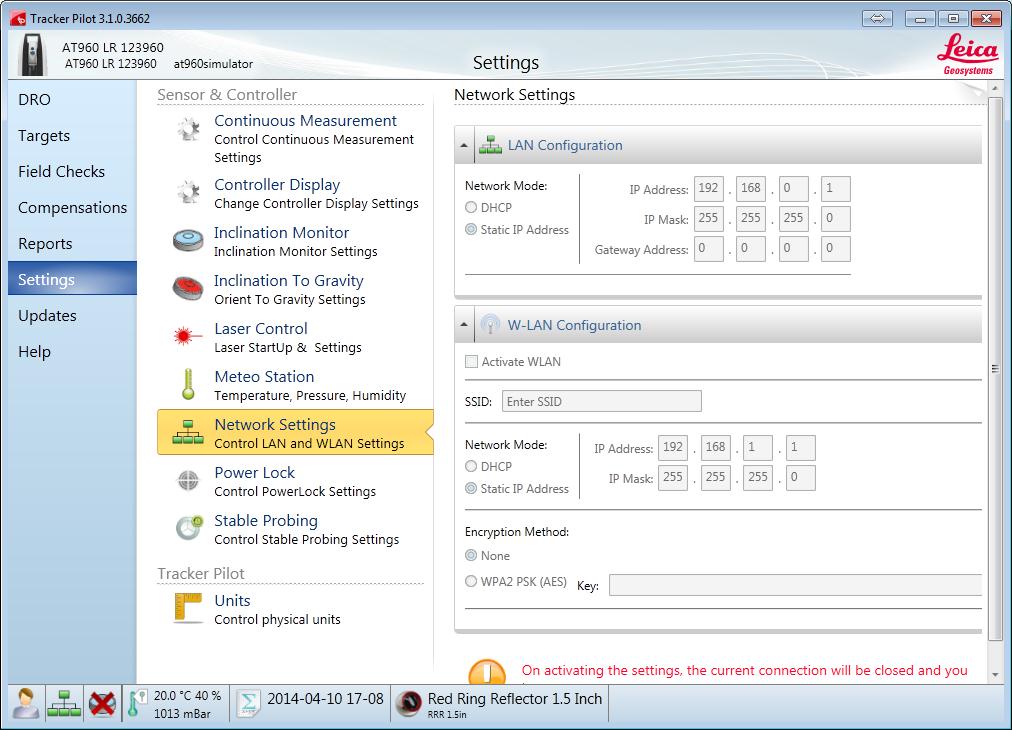Viewport: 1012px width, 730px height.
Task: Click the Inclination Monitor icon
Action: pos(189,241)
